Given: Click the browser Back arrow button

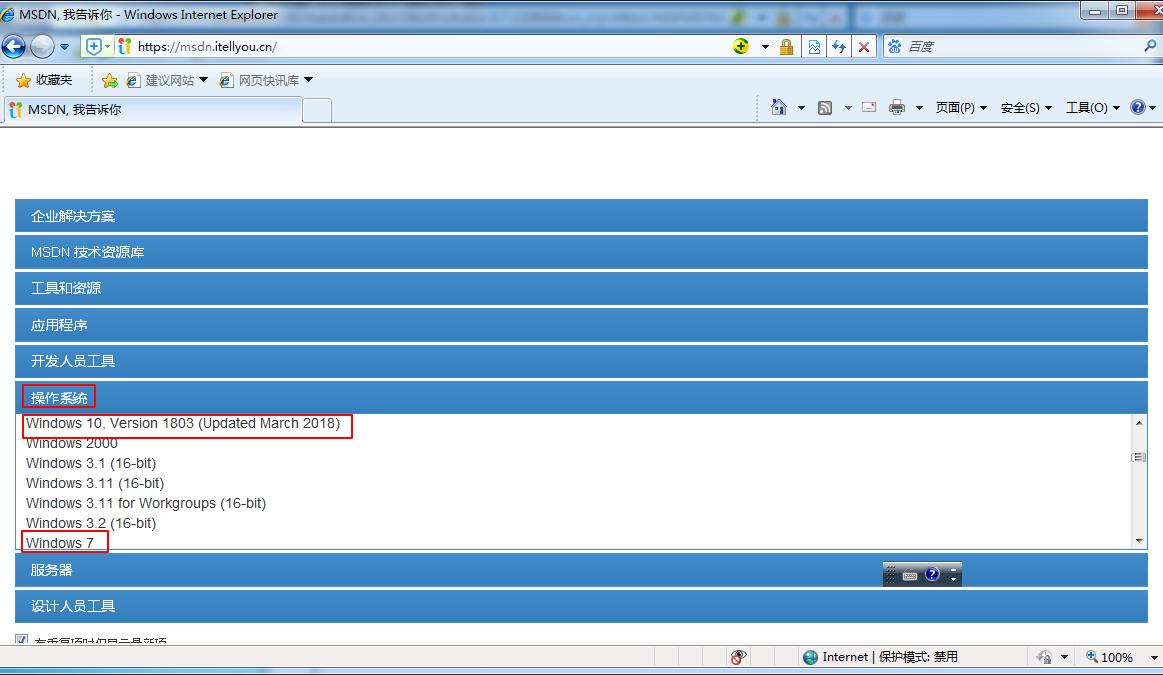Looking at the screenshot, I should 13,47.
